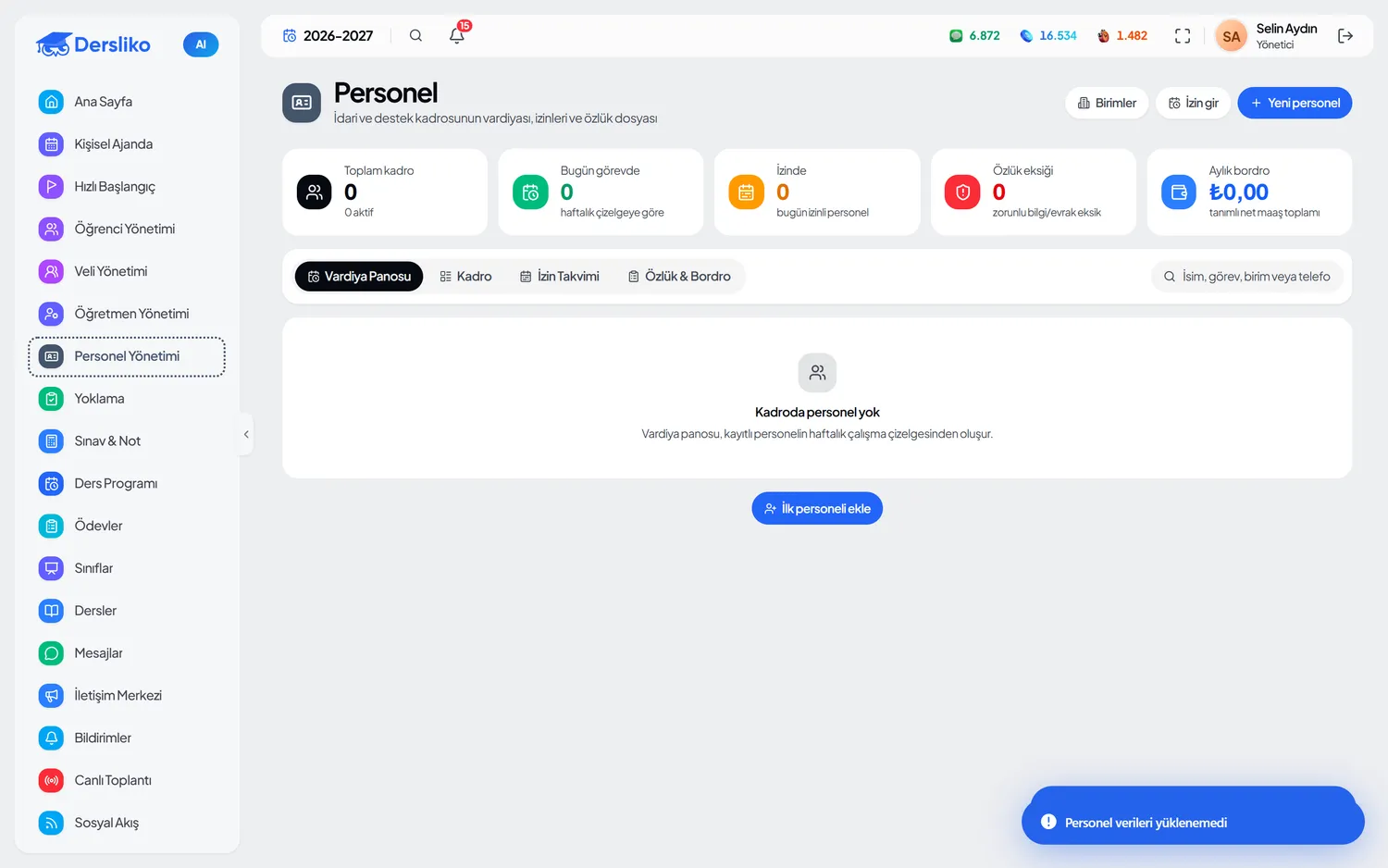
Task: Click 'Kadroda personel yok' empty state text
Action: [817, 413]
